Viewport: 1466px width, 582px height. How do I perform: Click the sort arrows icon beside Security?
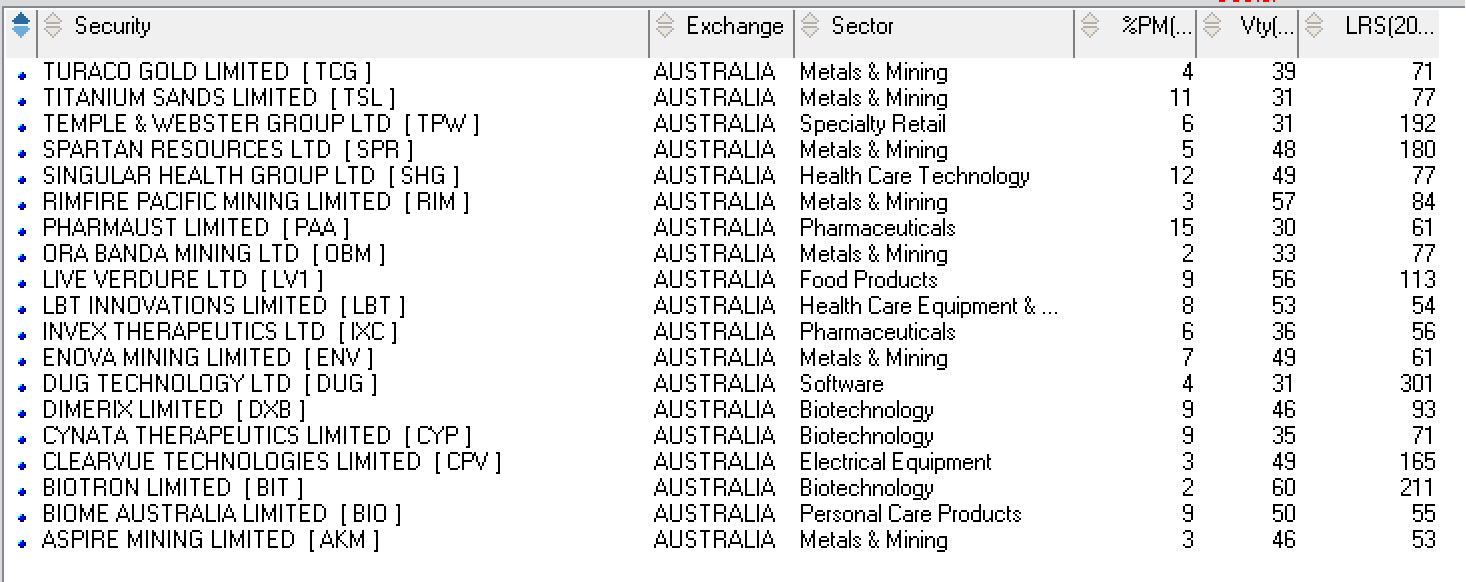tap(54, 27)
